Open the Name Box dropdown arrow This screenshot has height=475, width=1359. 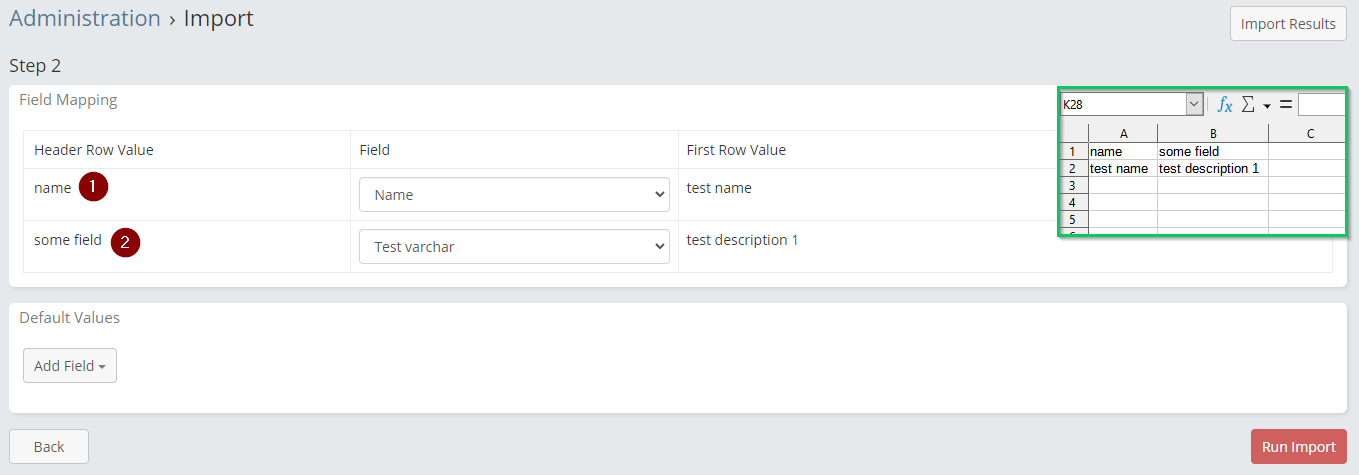point(1194,104)
